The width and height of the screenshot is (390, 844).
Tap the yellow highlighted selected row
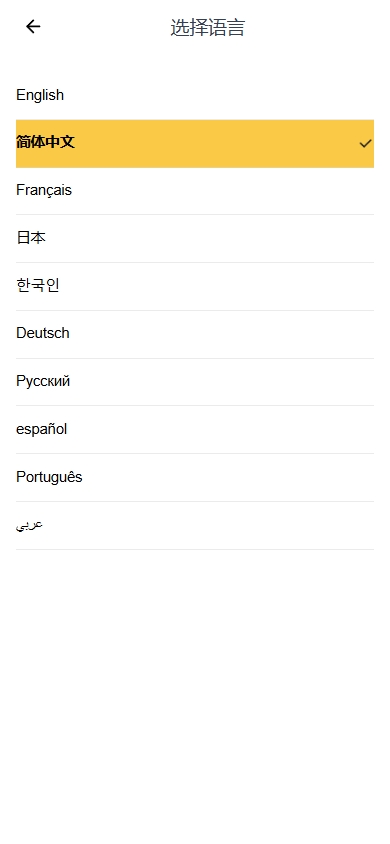click(195, 143)
